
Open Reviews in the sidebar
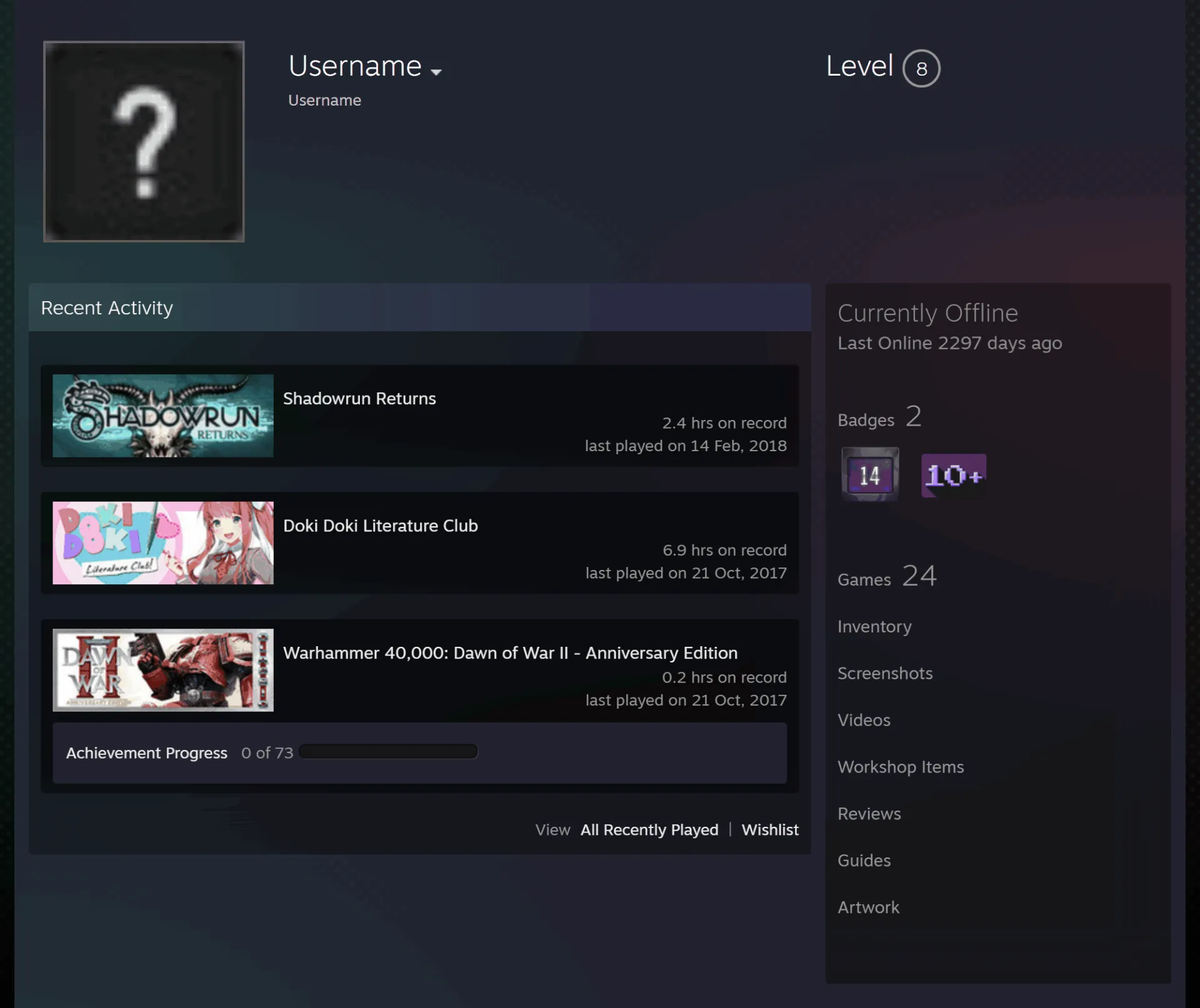coord(869,814)
